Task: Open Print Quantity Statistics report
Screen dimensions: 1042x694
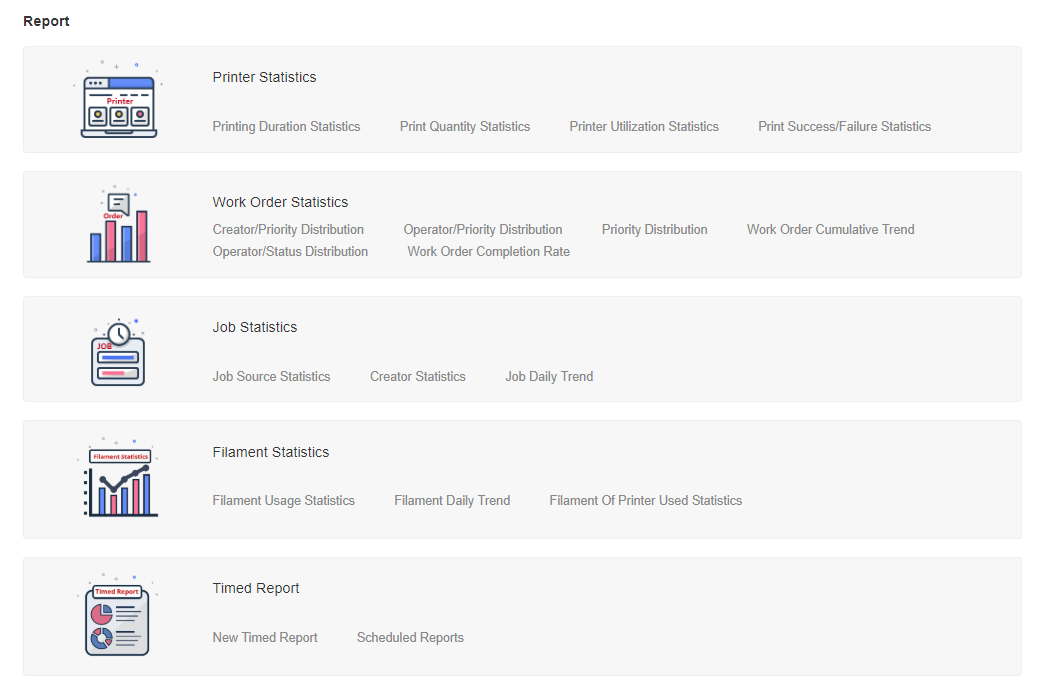Action: pos(465,127)
